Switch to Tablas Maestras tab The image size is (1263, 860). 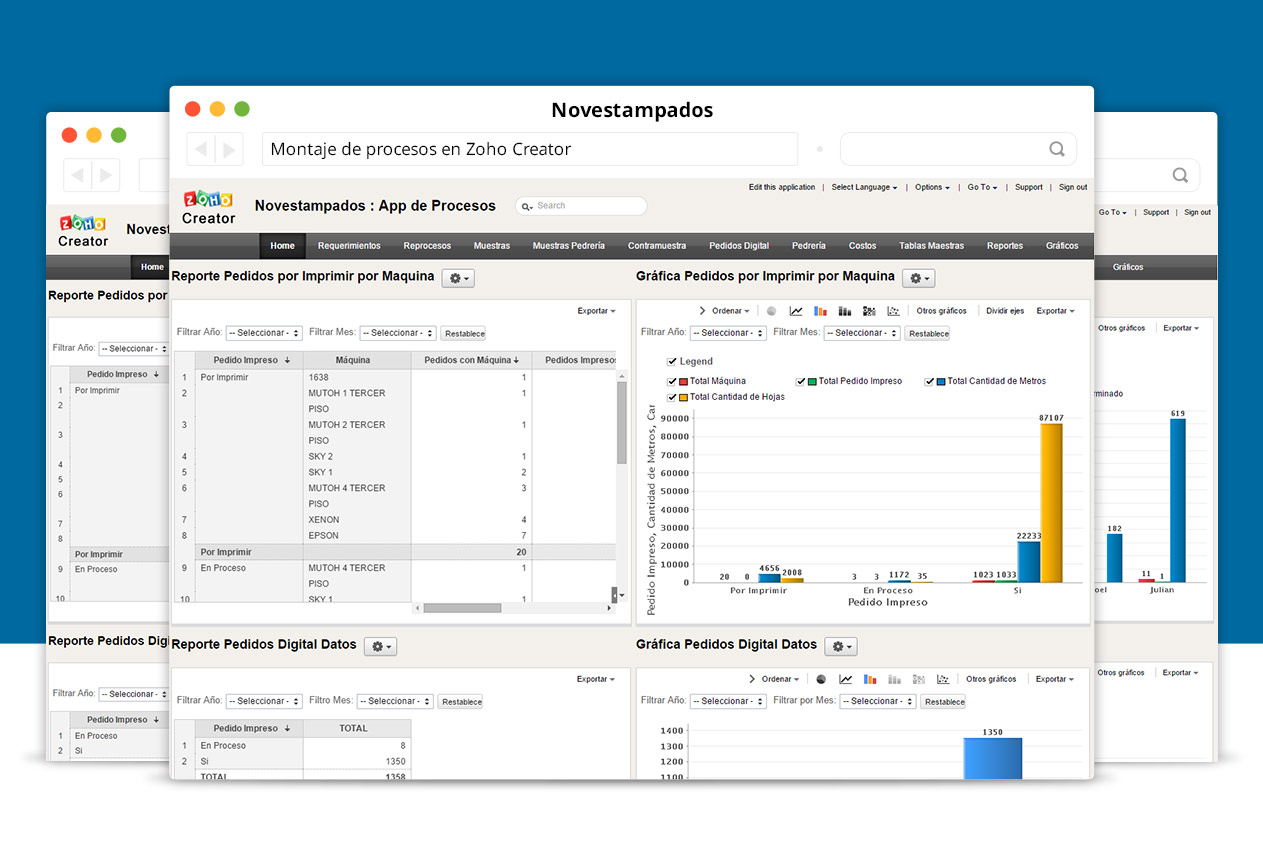pos(931,246)
